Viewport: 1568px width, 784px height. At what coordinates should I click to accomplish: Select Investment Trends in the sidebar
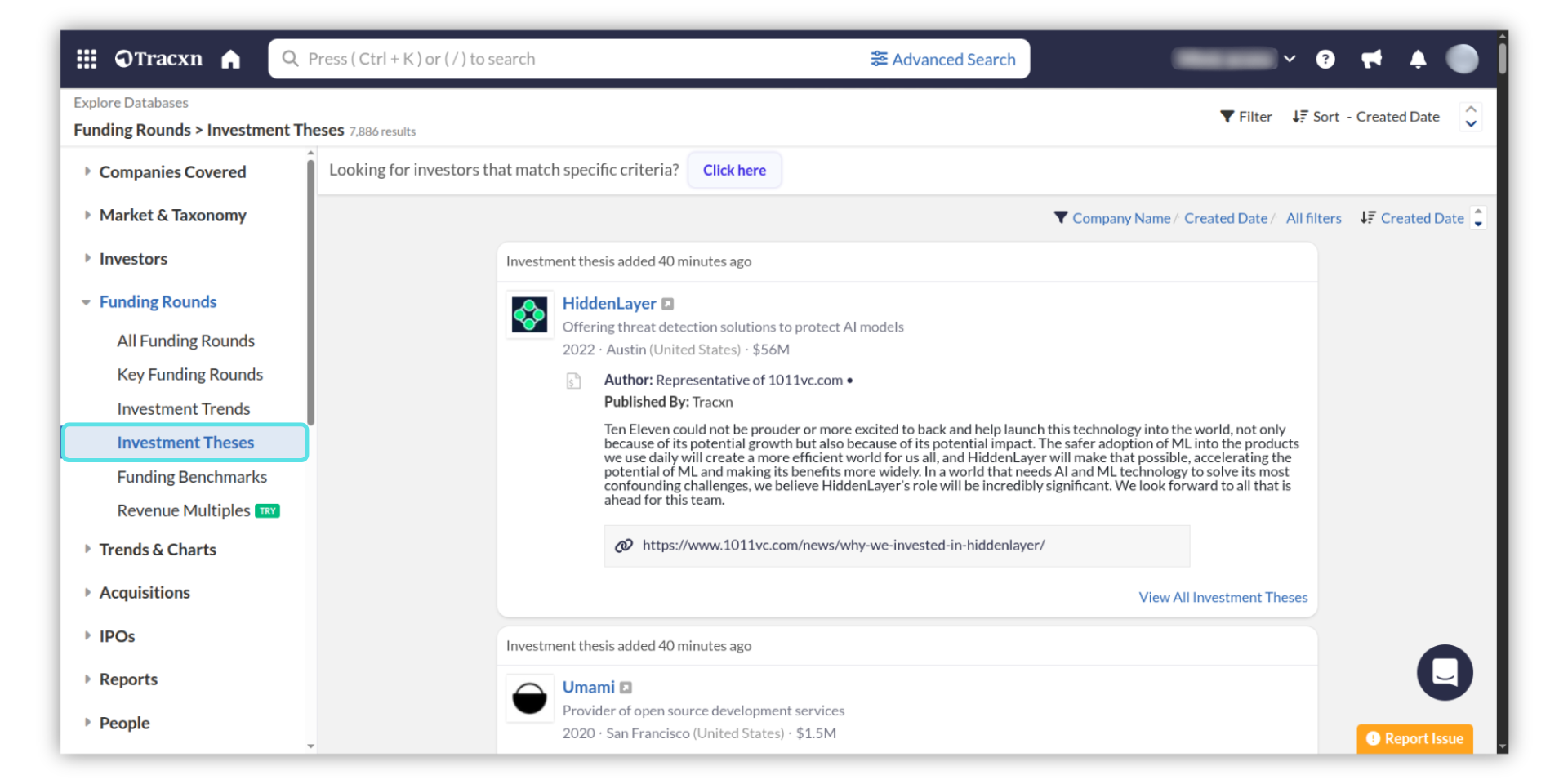coord(183,408)
